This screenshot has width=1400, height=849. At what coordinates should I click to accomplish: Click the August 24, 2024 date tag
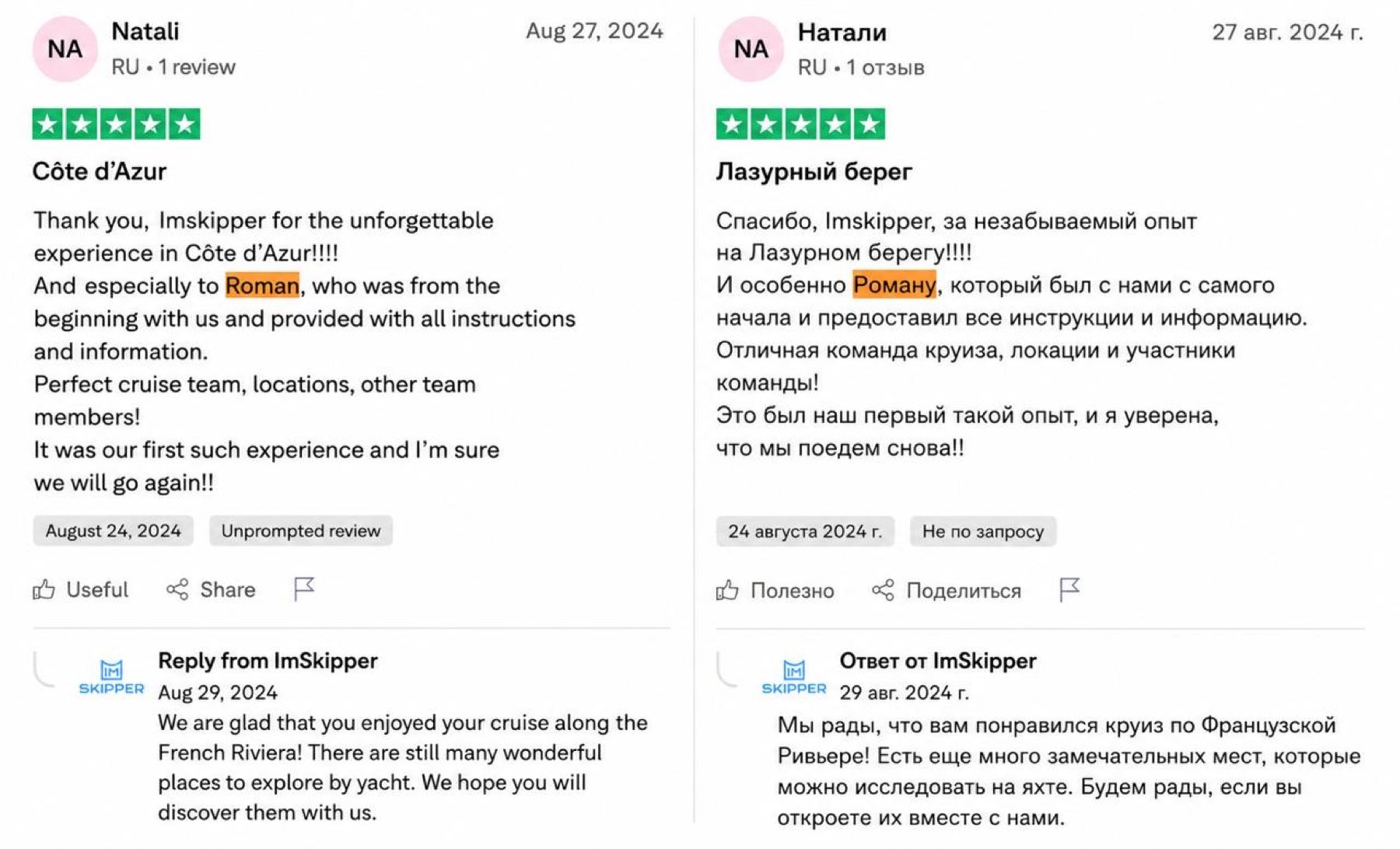click(113, 531)
